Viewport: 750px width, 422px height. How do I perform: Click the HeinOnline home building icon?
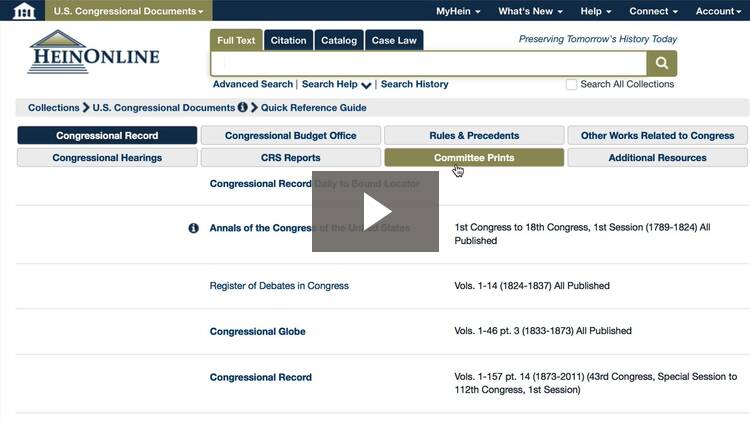pos(24,11)
